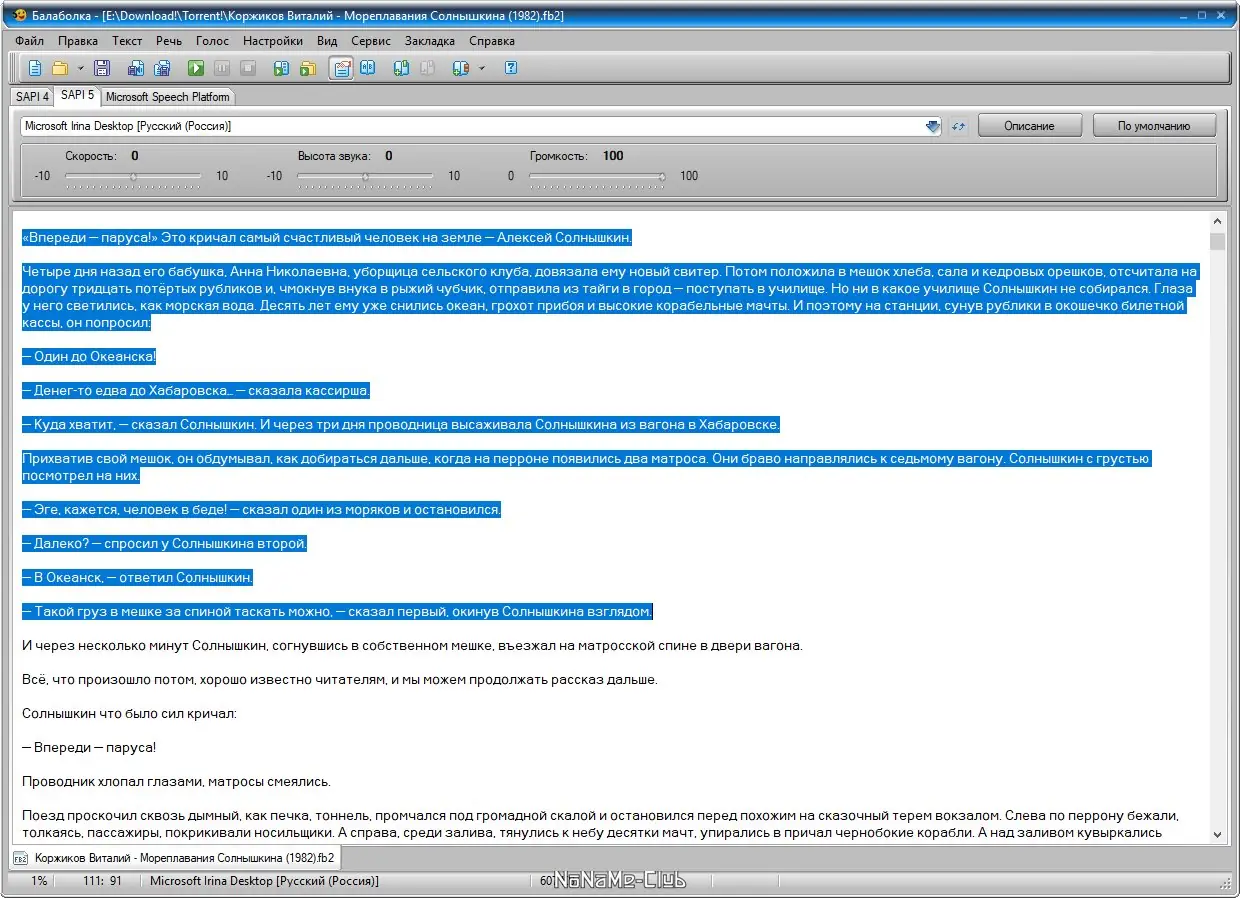Click the vertical scrollbar thumb of the text area
The image size is (1240, 898).
coord(1217,241)
